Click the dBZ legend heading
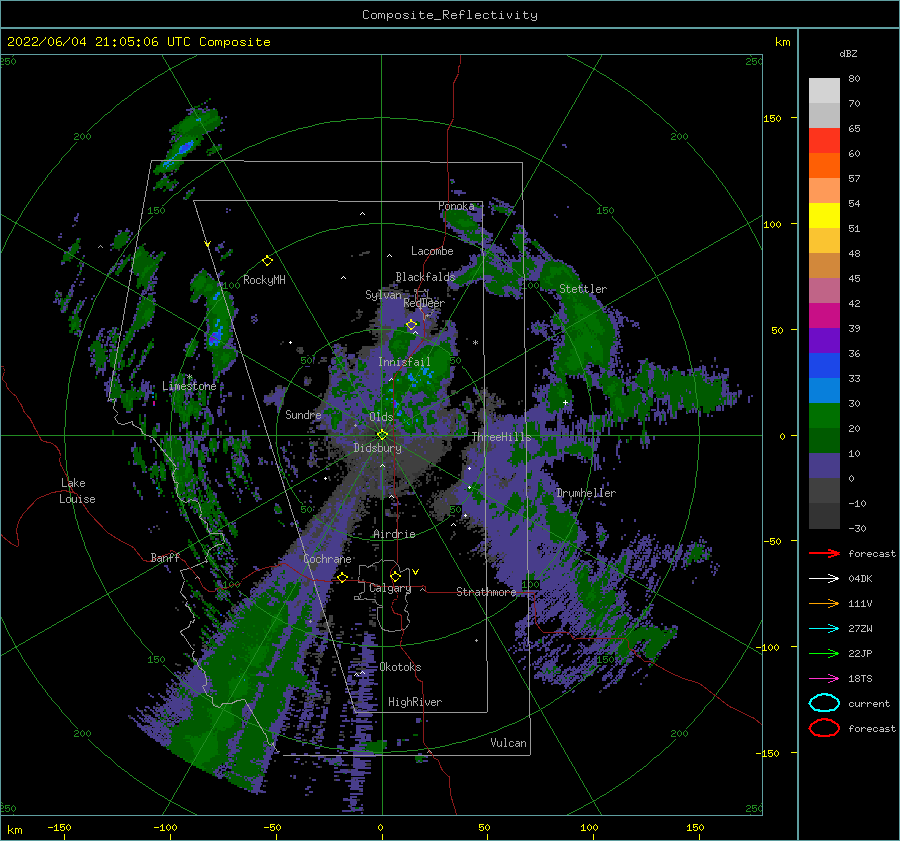Image resolution: width=900 pixels, height=841 pixels. [x=848, y=53]
